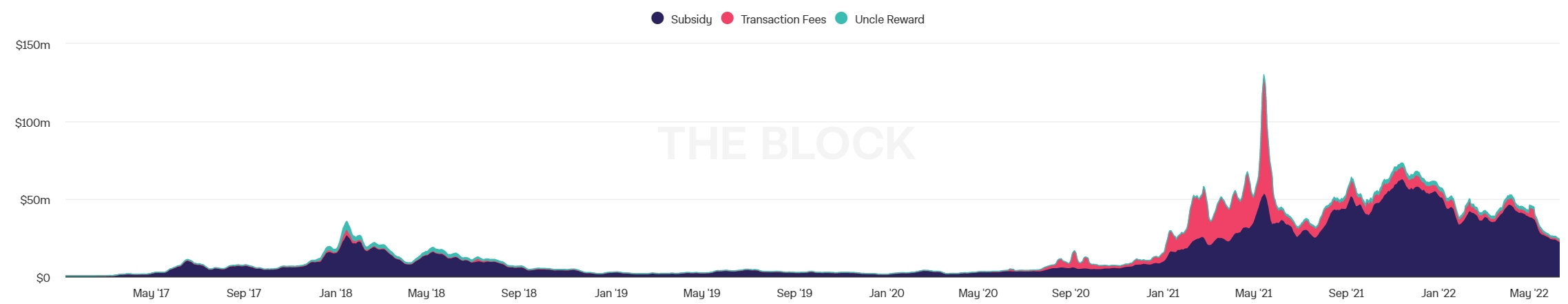Select the Jan '19 axis label
Image resolution: width=1568 pixels, height=304 pixels.
pos(611,293)
